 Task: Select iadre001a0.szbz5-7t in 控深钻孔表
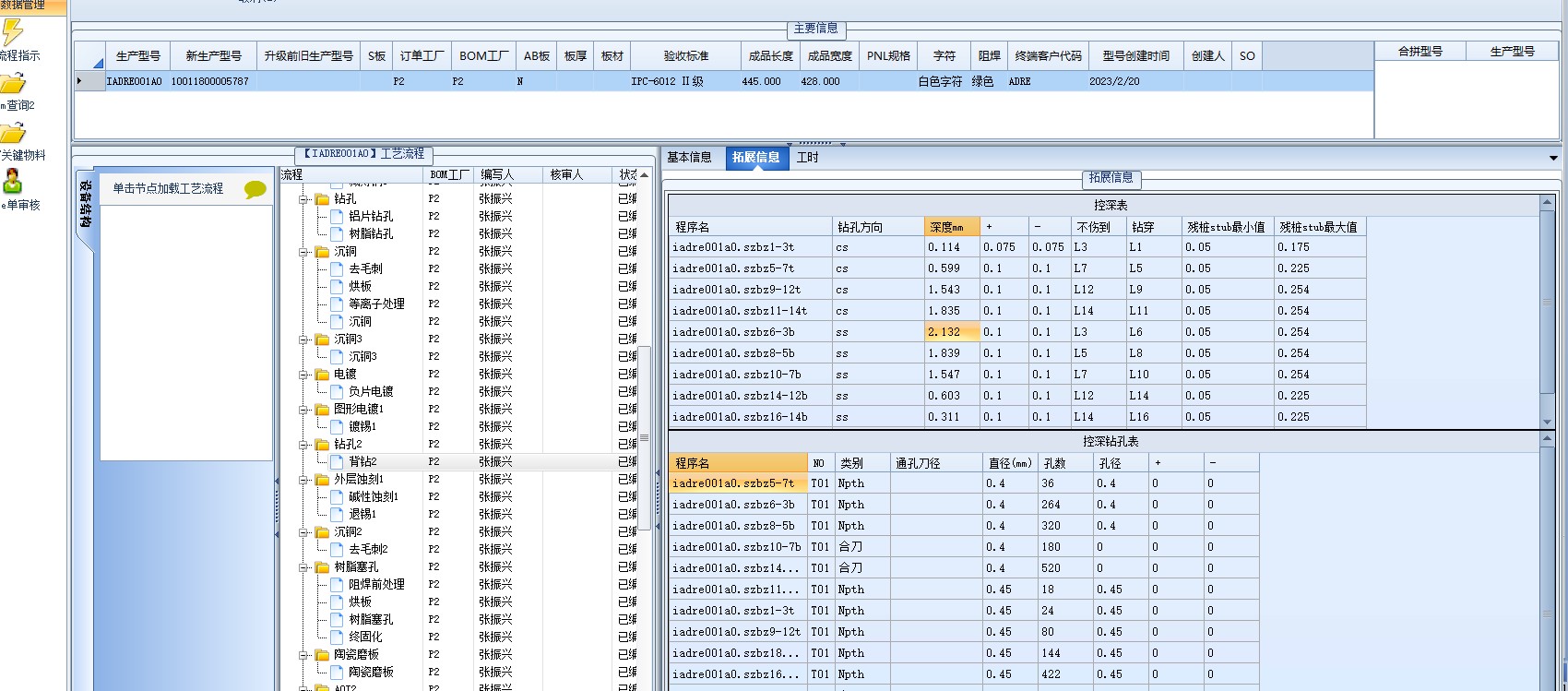(739, 483)
